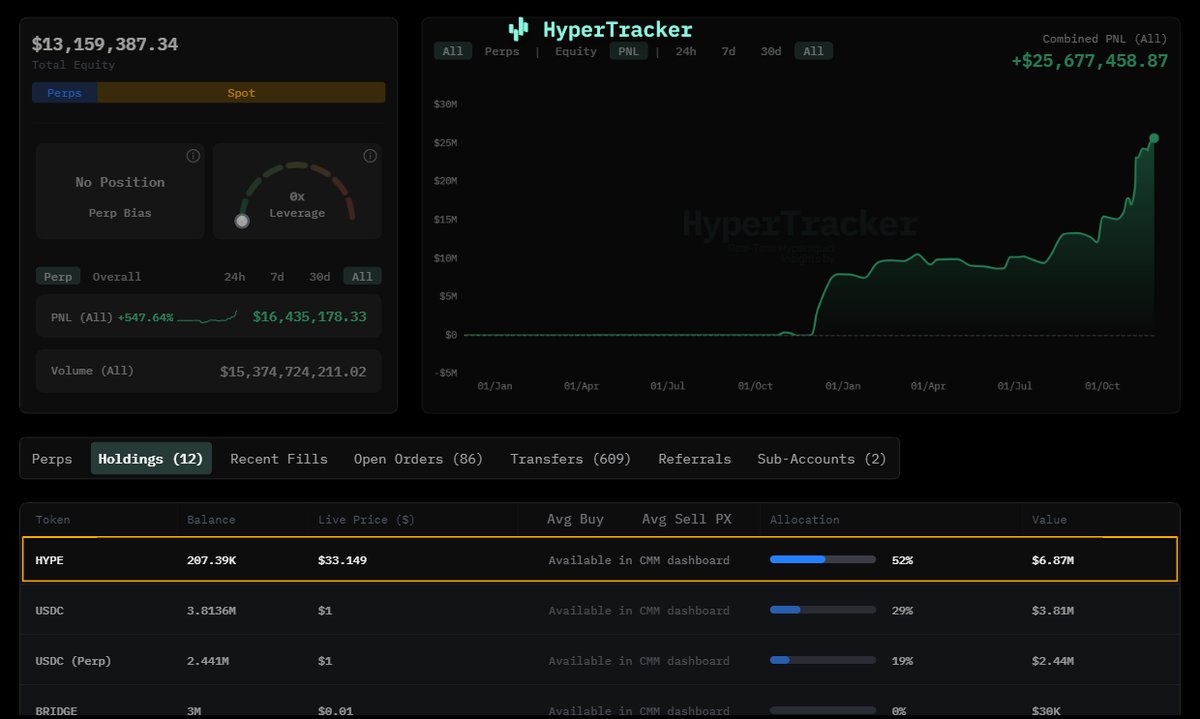Select the 24h chart timeframe
Screen dimensions: 1200x719
click(x=684, y=51)
